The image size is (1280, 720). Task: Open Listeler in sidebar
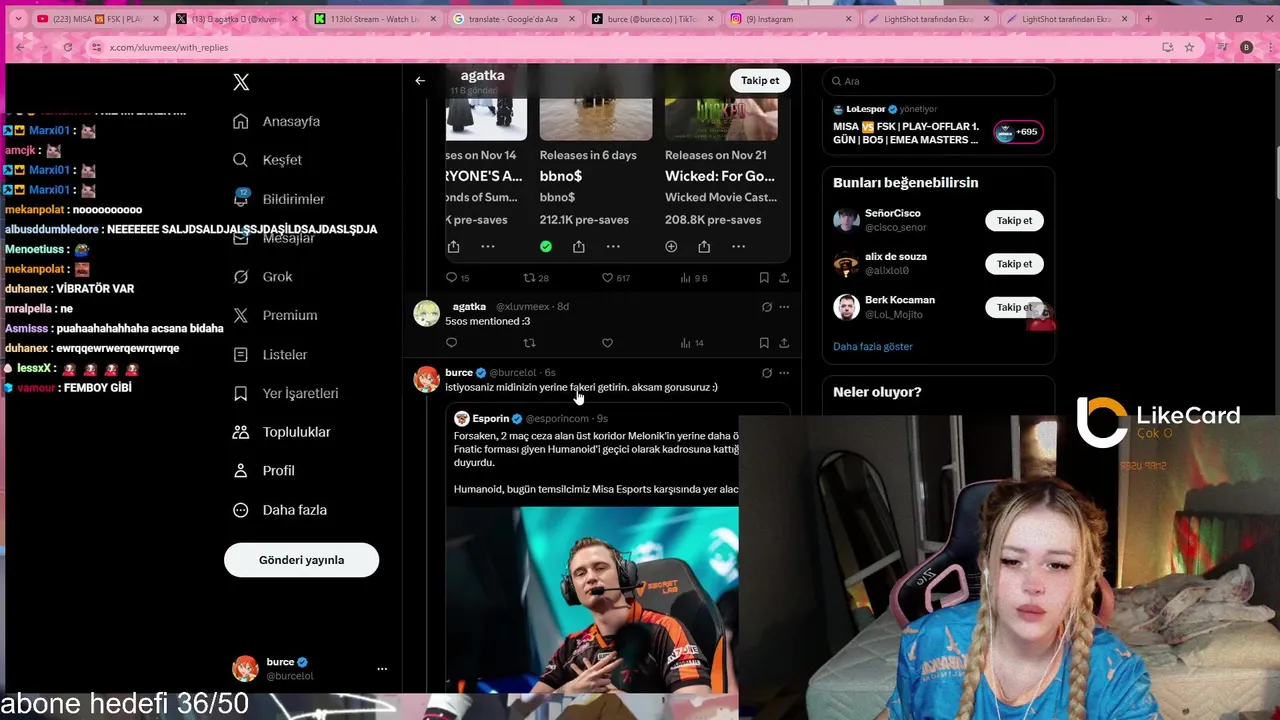[x=270, y=355]
